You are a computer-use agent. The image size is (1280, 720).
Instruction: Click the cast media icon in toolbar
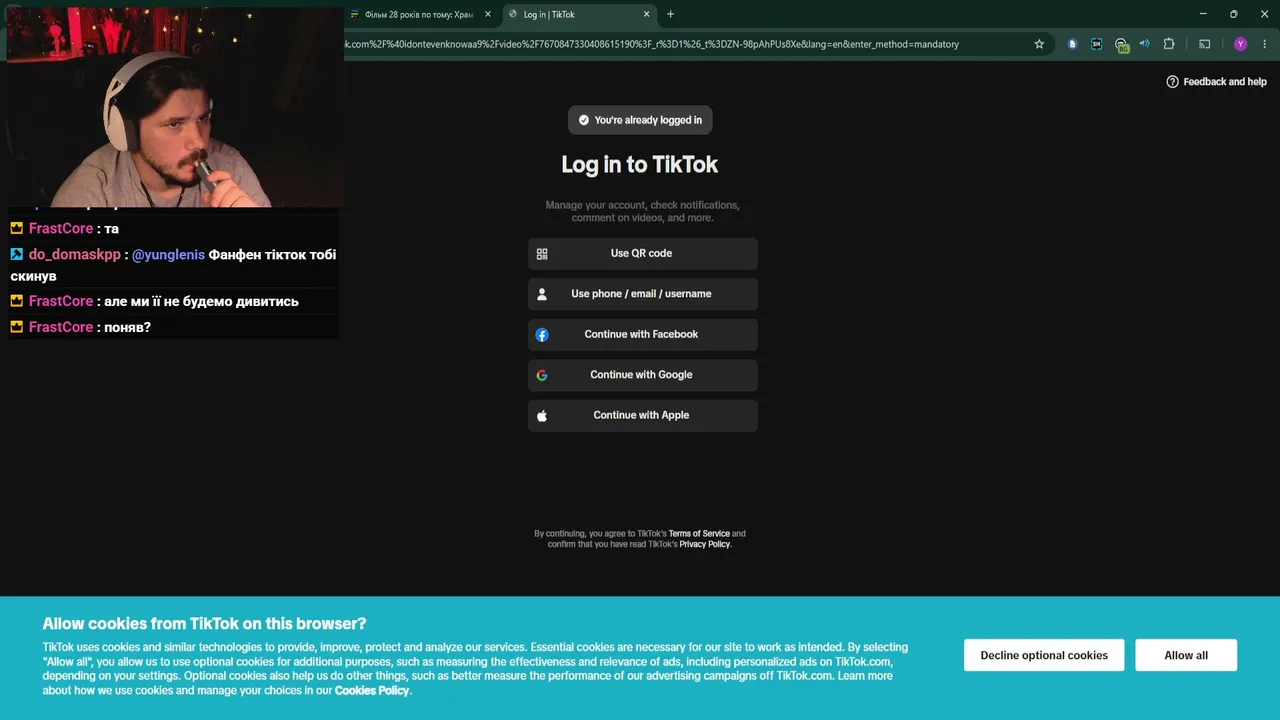click(1204, 44)
